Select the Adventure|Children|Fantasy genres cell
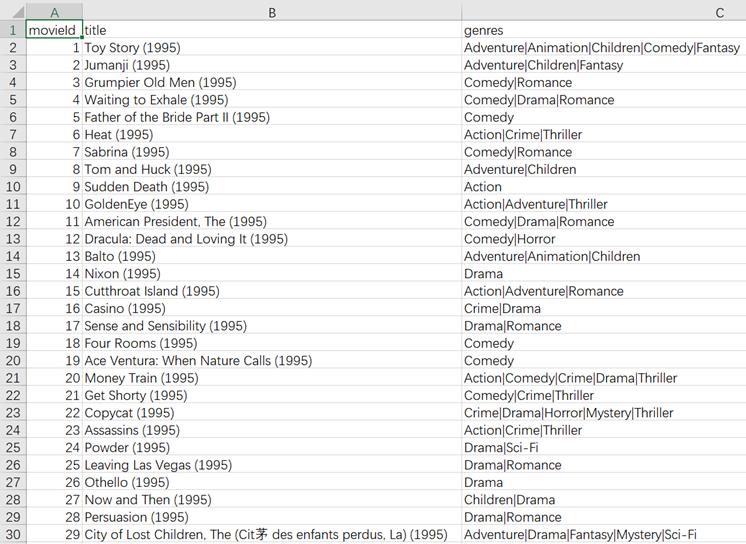Viewport: 746px width, 544px height. [x=604, y=65]
